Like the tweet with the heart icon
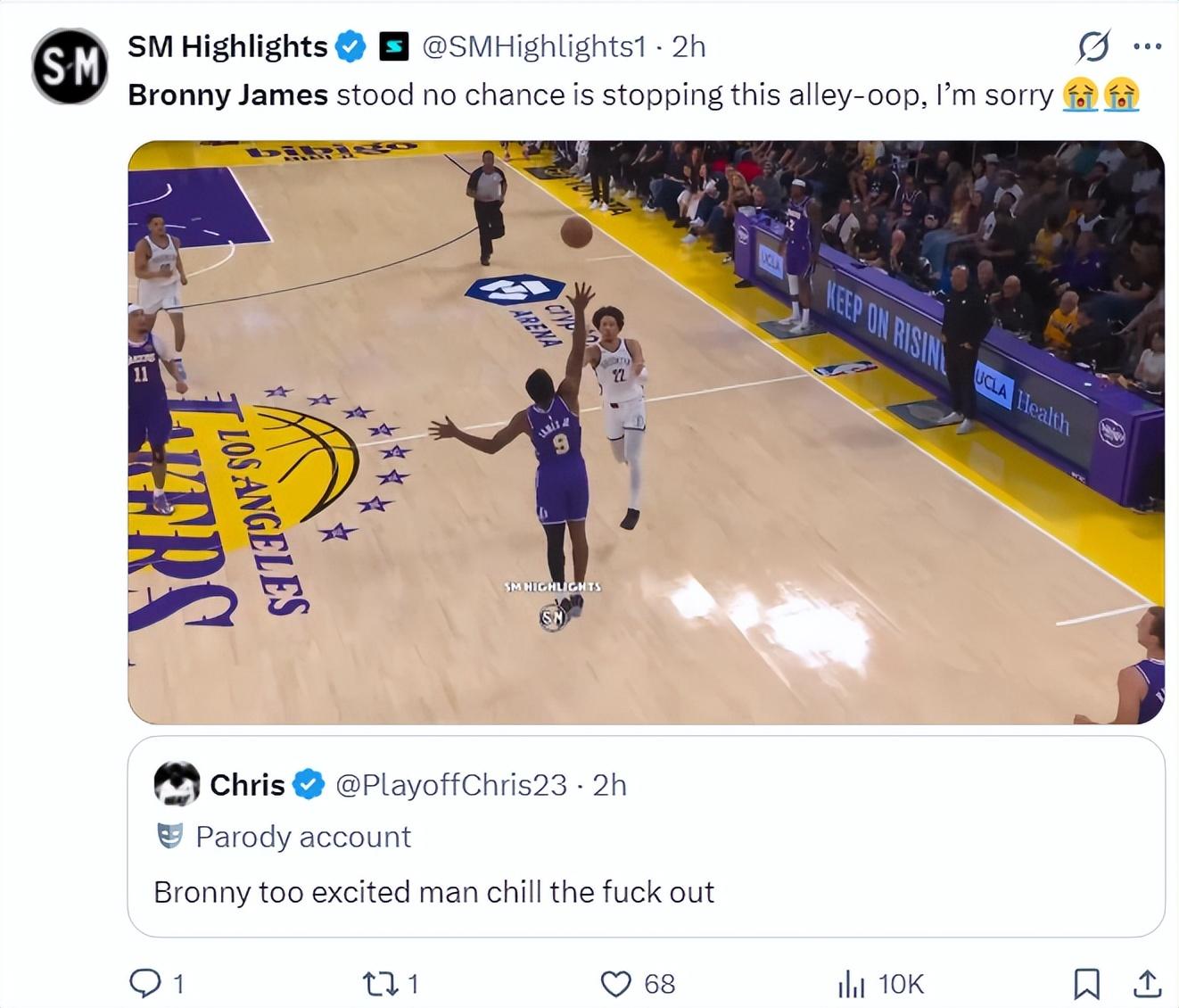 (x=615, y=983)
